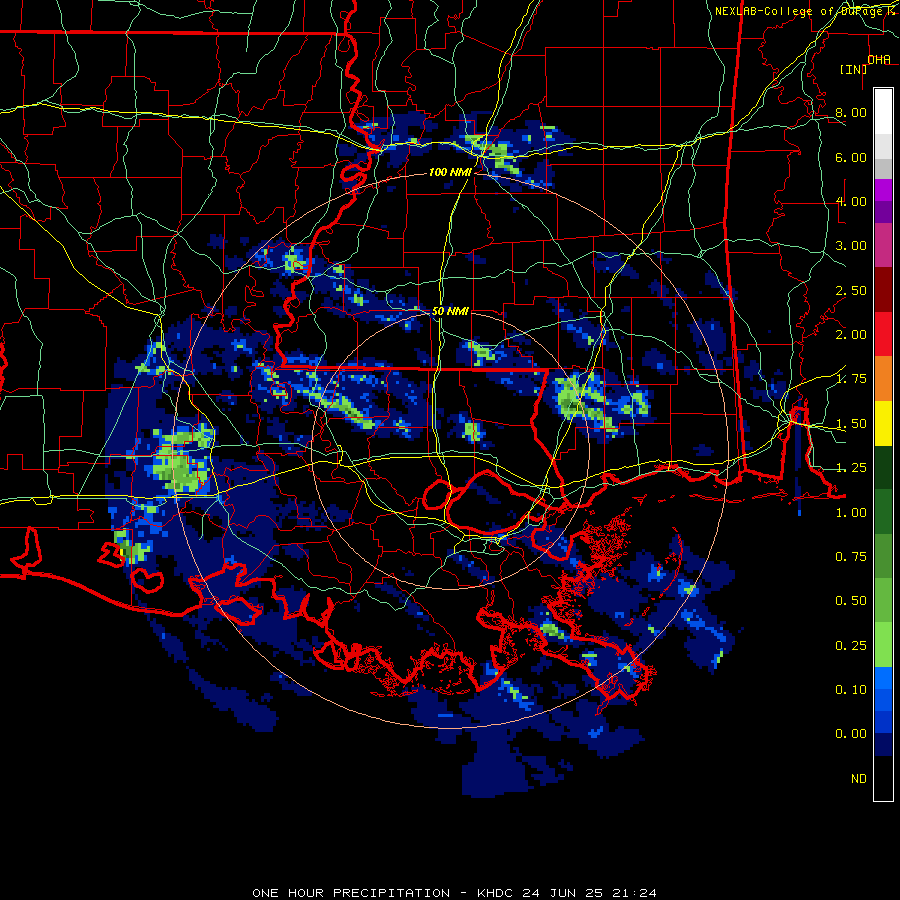Click the 0.50 legend value
Viewport: 900px width, 900px height.
pyautogui.click(x=851, y=601)
